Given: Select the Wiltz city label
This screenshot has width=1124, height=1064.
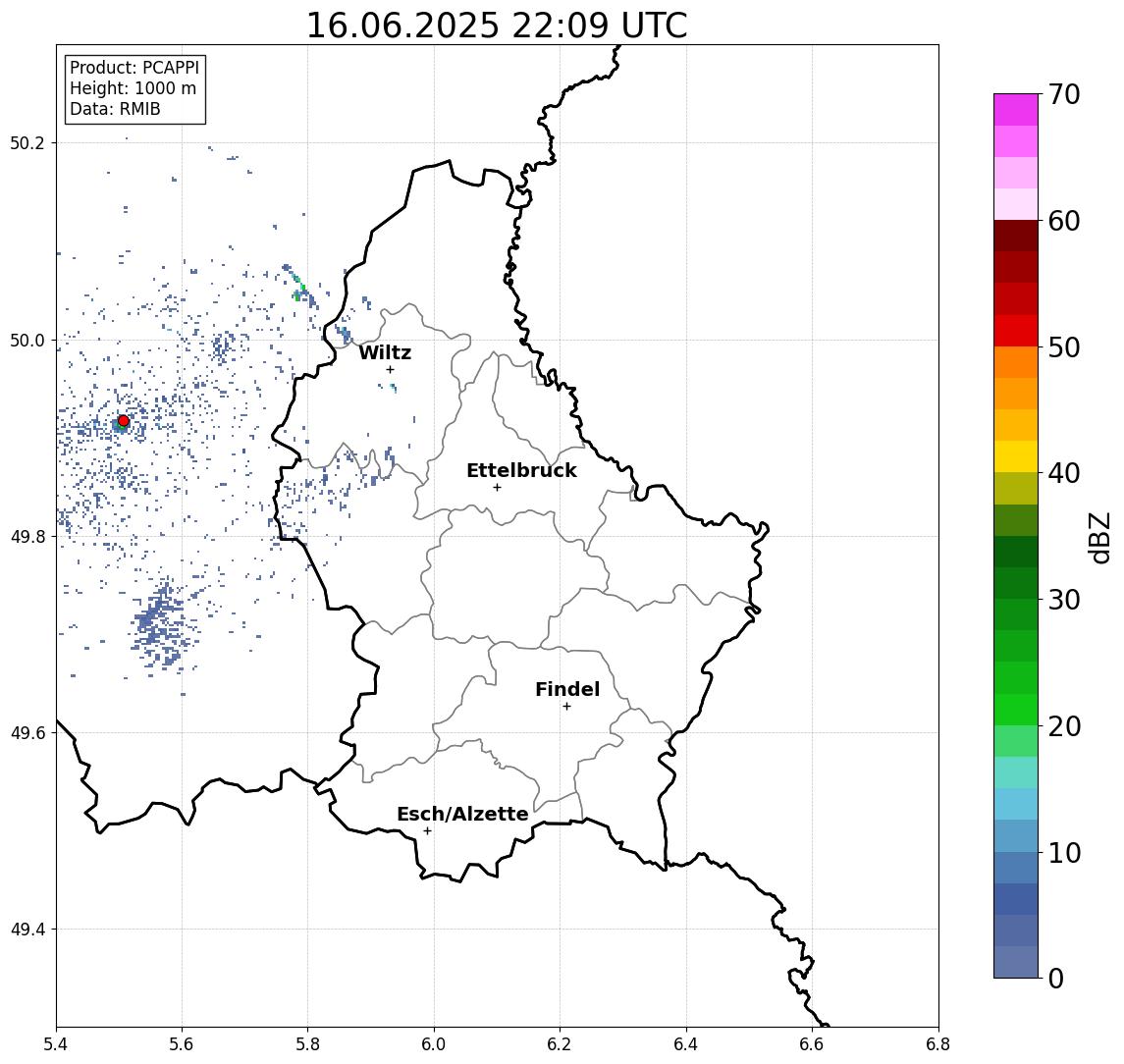Looking at the screenshot, I should [x=385, y=352].
